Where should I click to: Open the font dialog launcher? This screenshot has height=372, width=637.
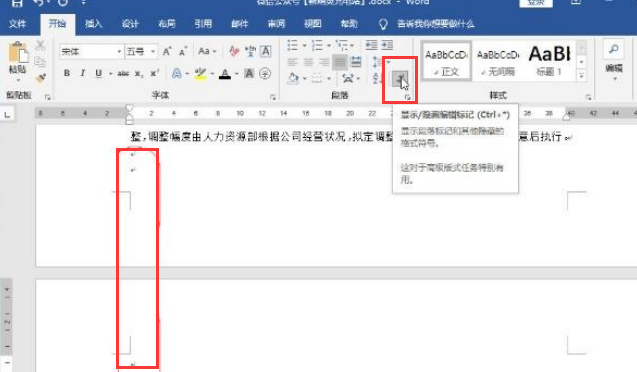coord(273,97)
